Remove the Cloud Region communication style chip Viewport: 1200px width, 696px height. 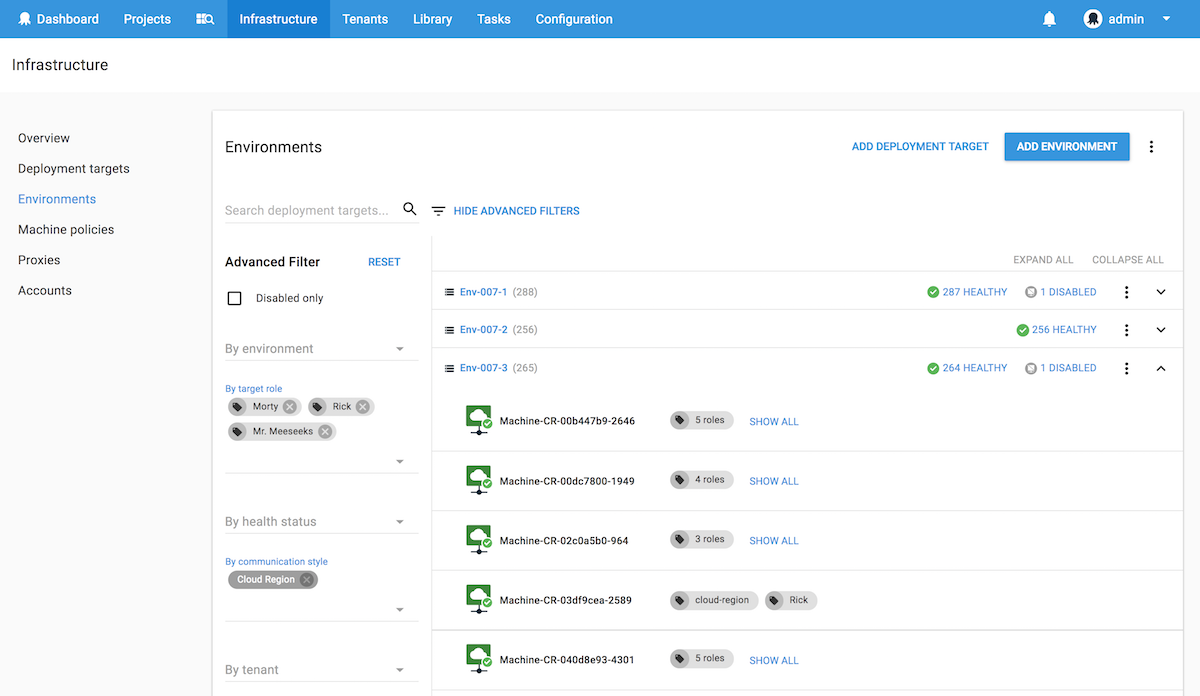pyautogui.click(x=306, y=579)
